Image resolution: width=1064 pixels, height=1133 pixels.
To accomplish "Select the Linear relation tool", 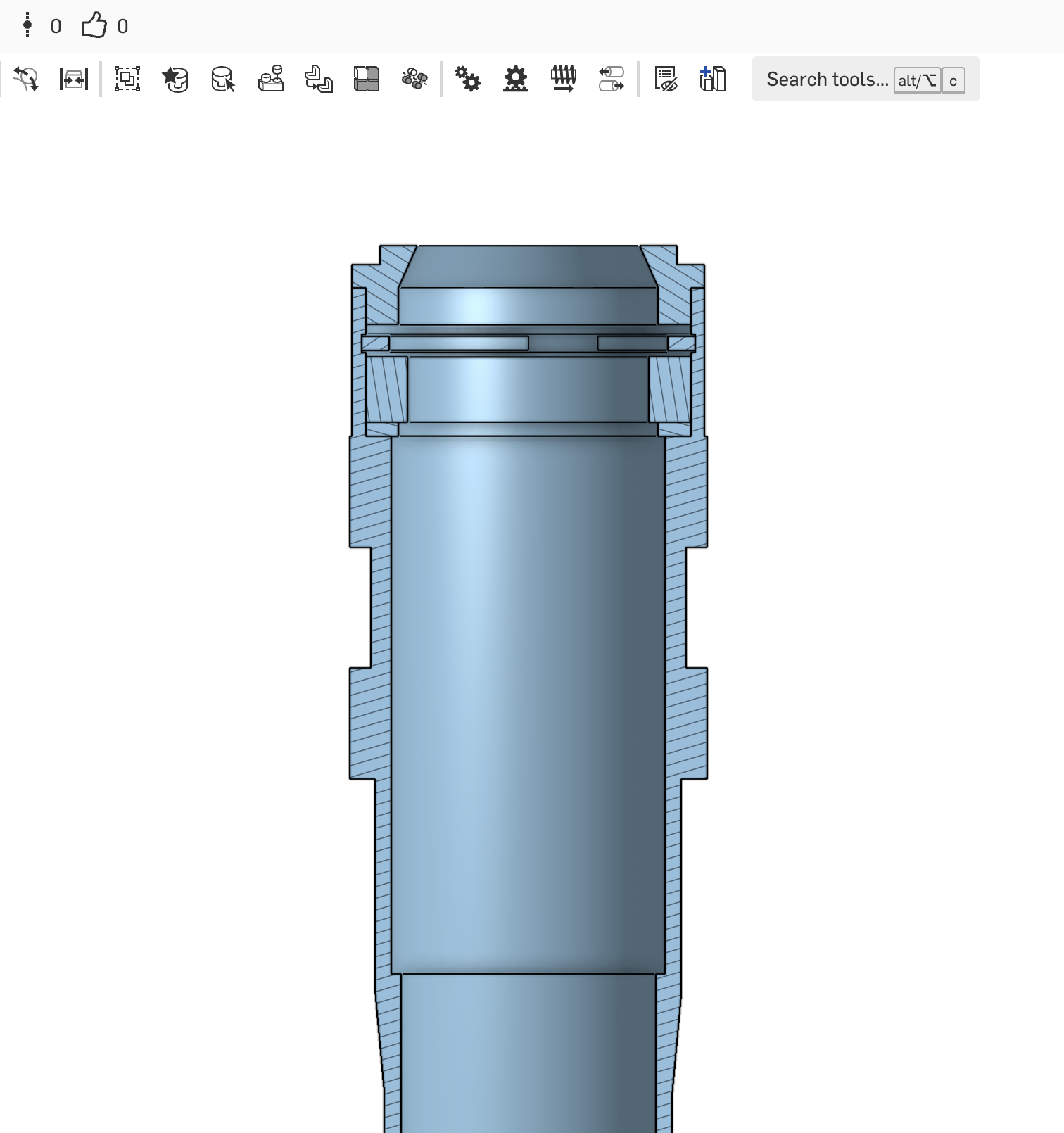I will 612,79.
